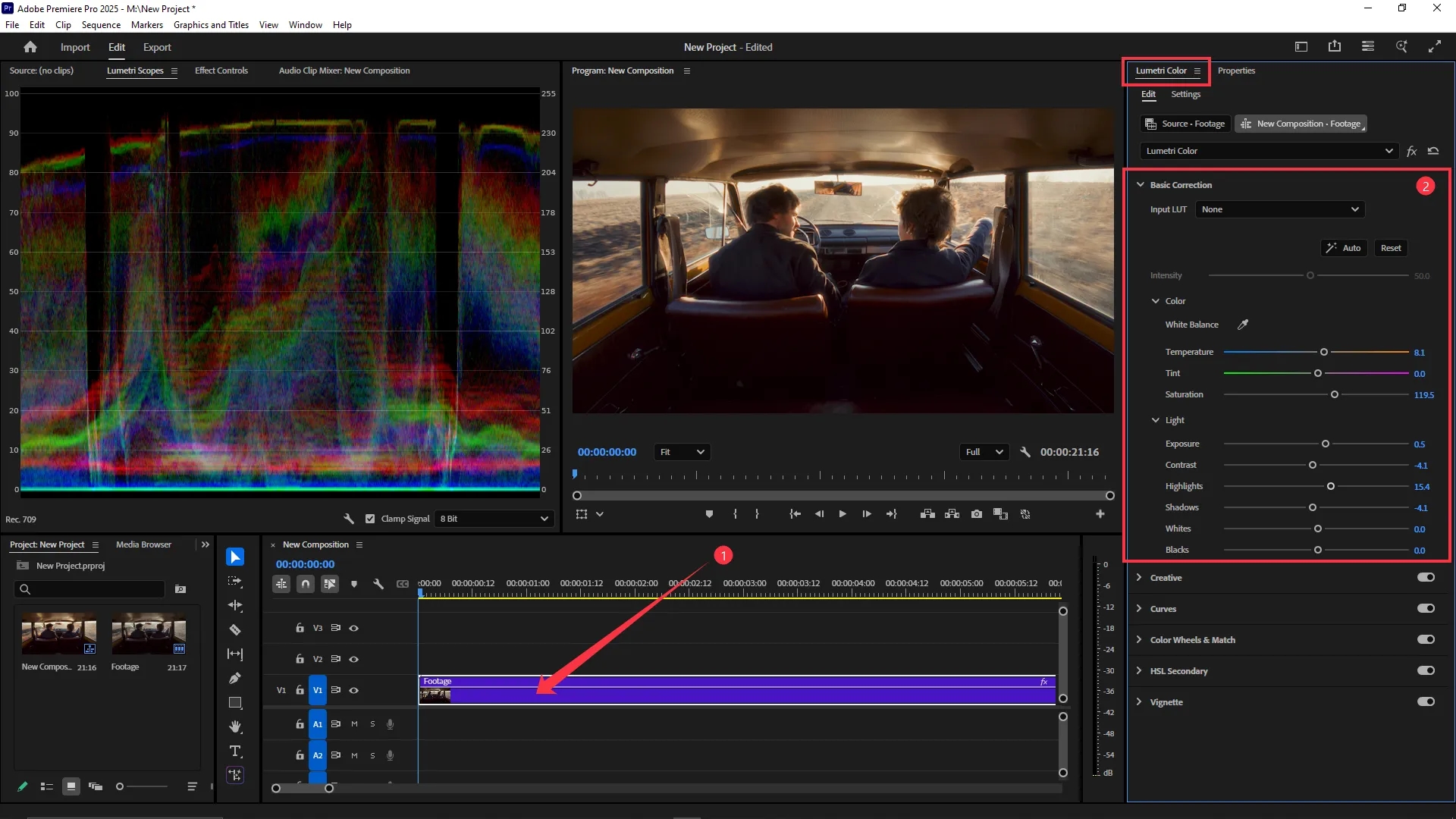Toggle the Creative section switch
The height and width of the screenshot is (819, 1456).
point(1426,577)
